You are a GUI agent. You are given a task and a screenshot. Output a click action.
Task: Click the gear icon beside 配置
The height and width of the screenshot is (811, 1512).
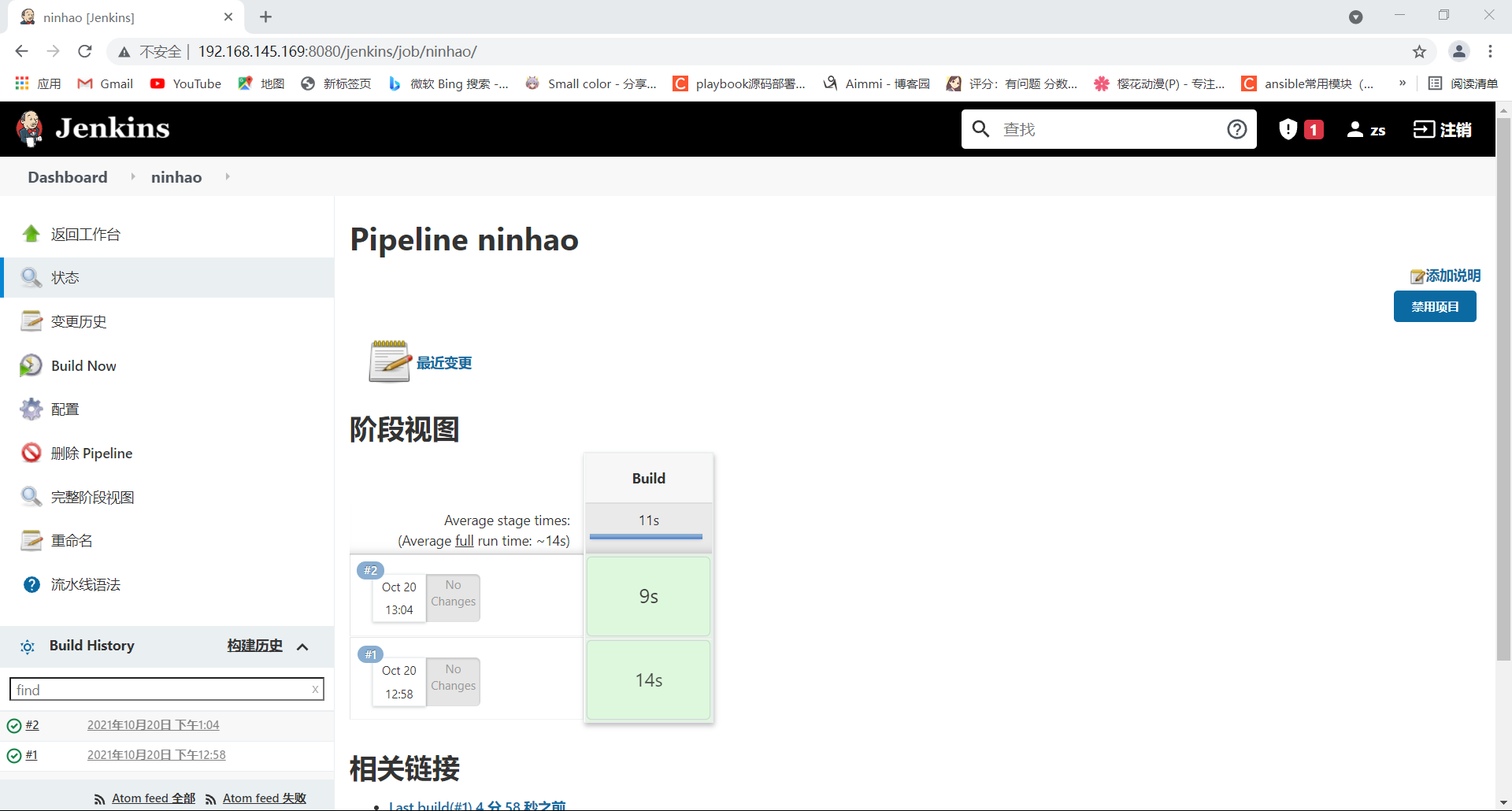tap(31, 409)
